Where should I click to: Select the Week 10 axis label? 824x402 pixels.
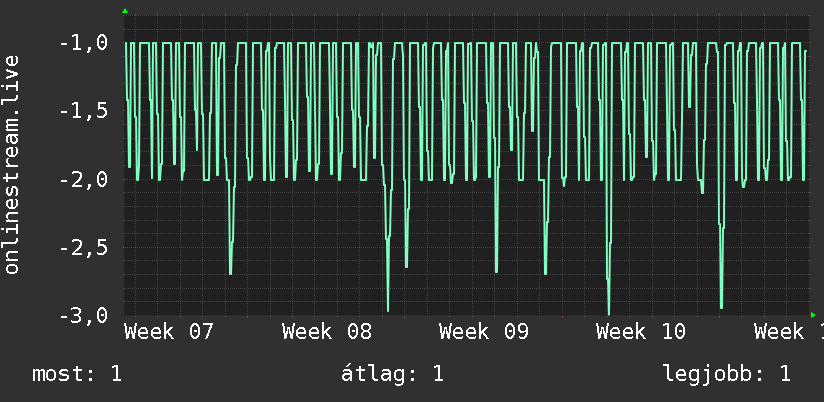(641, 332)
